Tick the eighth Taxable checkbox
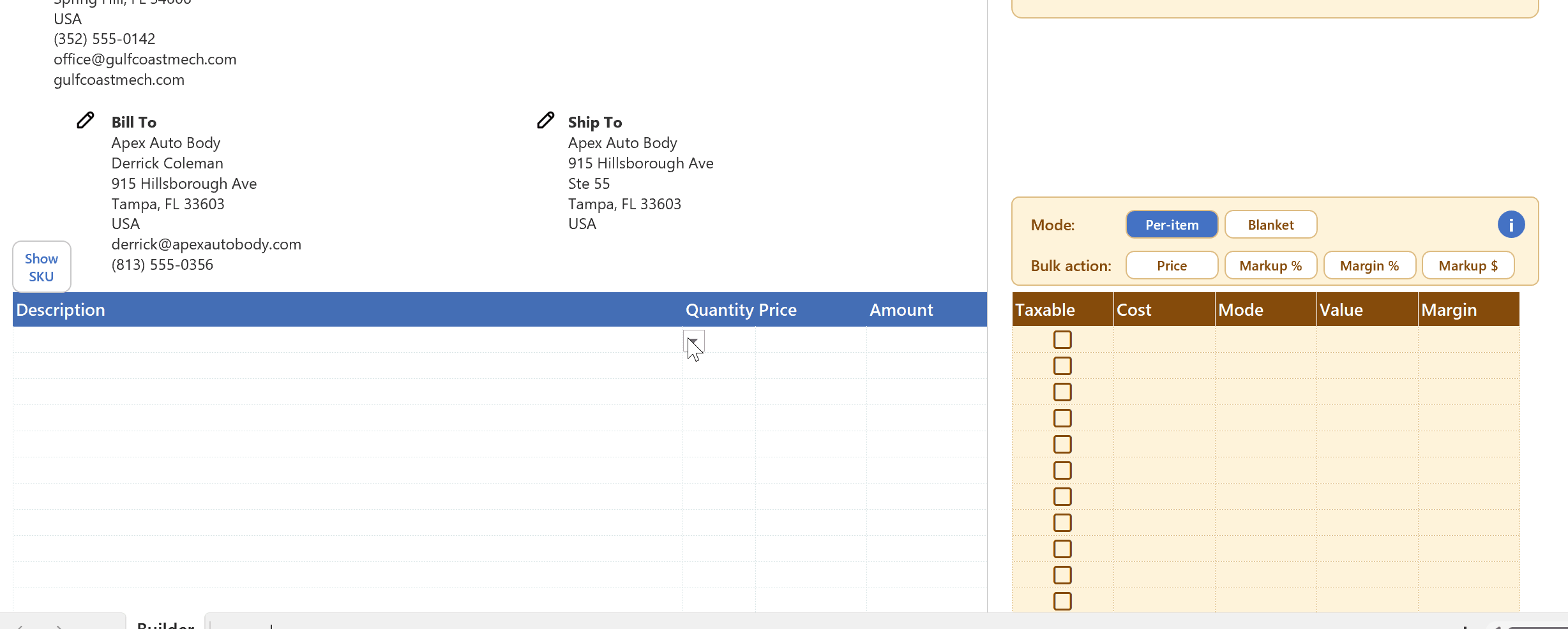Image resolution: width=1568 pixels, height=629 pixels. (1062, 523)
